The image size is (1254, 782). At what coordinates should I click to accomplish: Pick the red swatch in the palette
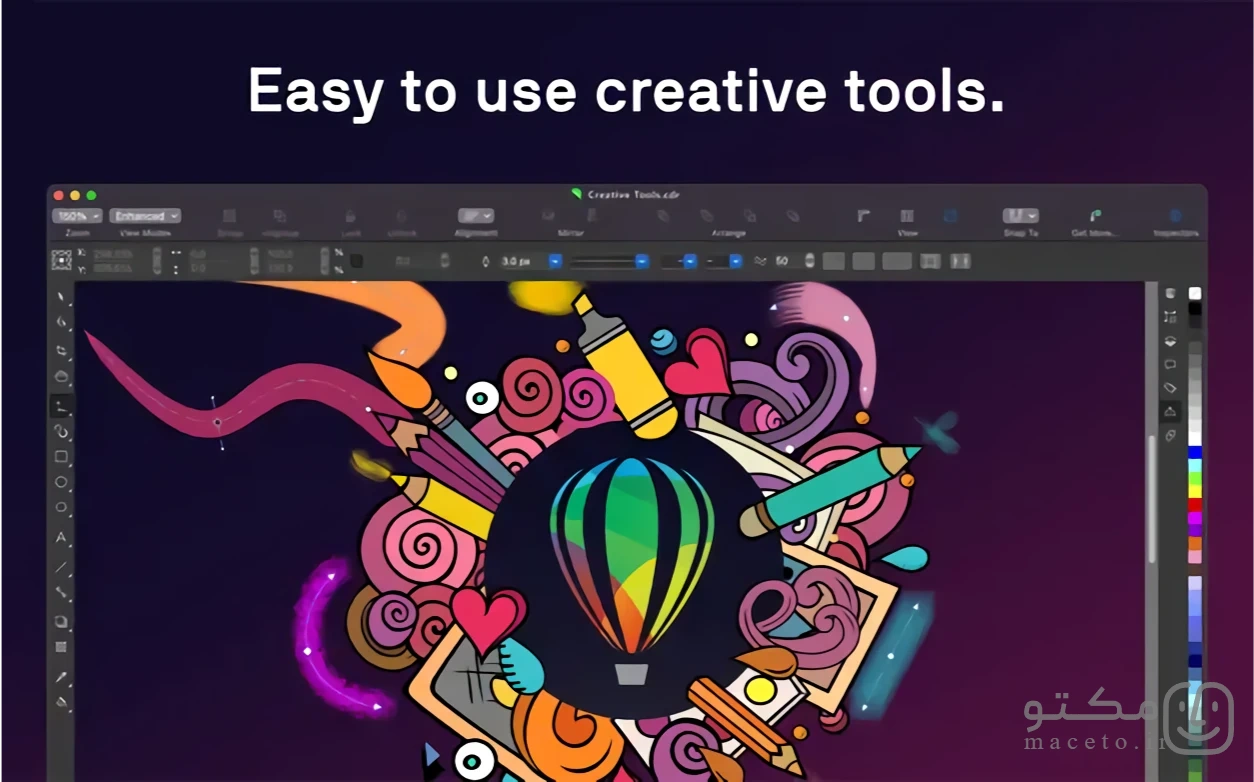(x=1195, y=505)
